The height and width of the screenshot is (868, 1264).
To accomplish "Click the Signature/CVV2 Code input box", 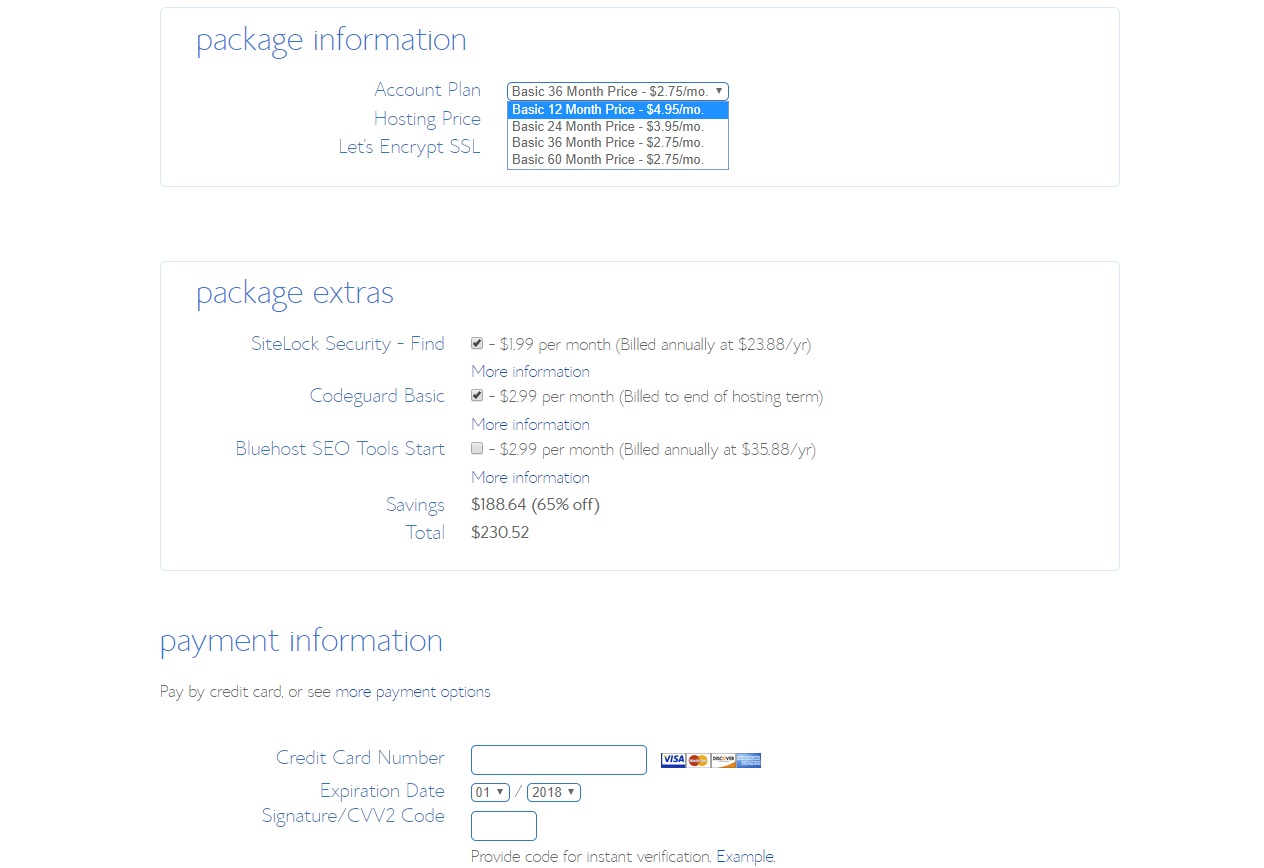I will [504, 826].
